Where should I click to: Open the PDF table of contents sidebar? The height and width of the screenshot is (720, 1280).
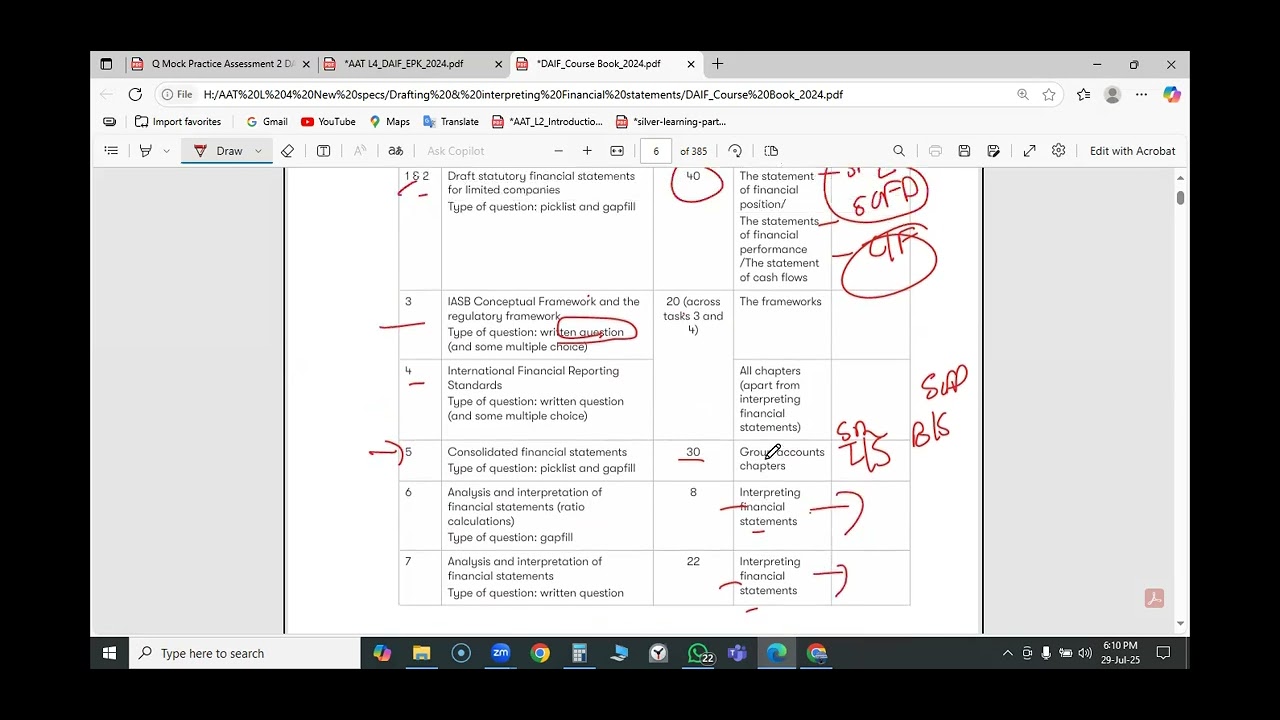click(x=111, y=151)
